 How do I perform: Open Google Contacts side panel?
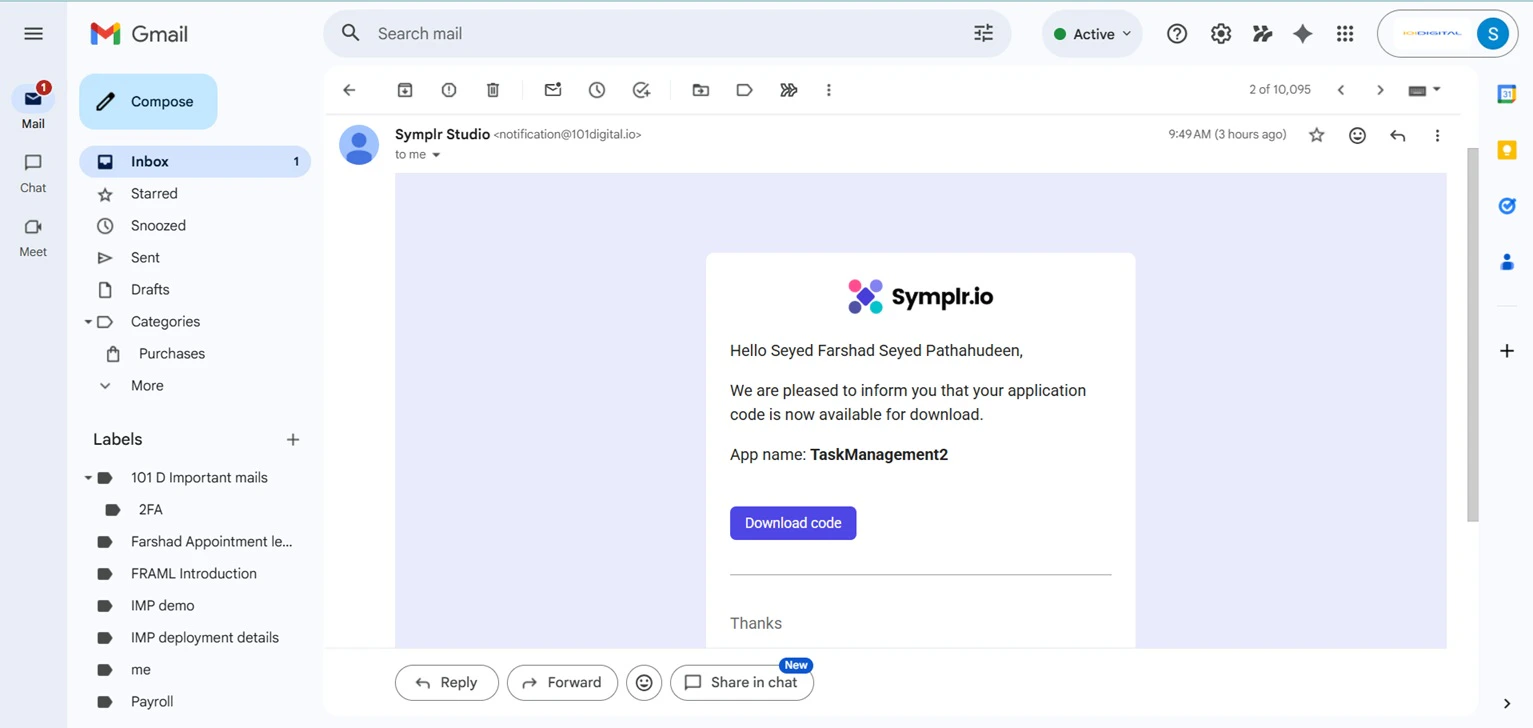1507,262
